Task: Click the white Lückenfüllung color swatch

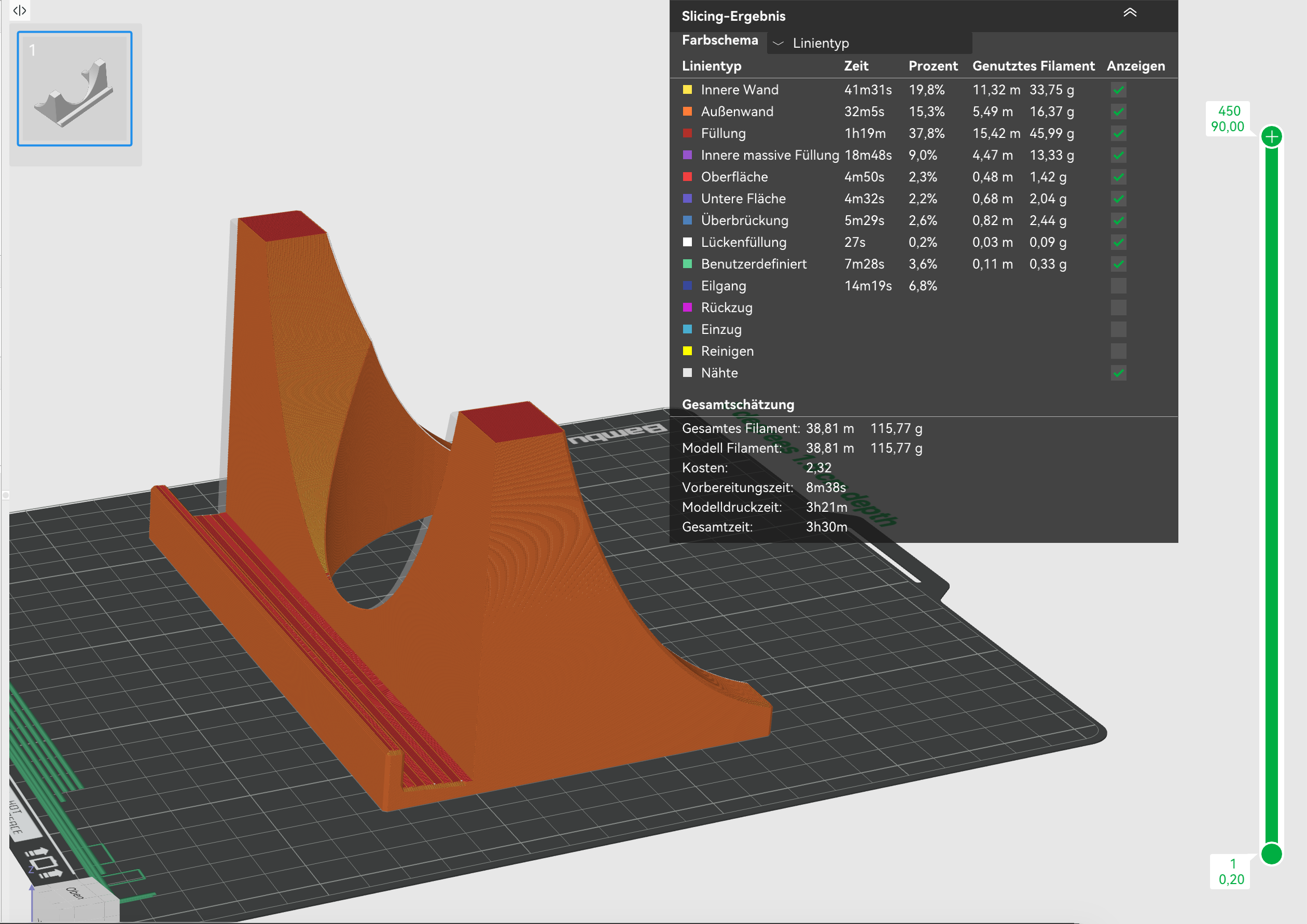Action: pyautogui.click(x=687, y=242)
